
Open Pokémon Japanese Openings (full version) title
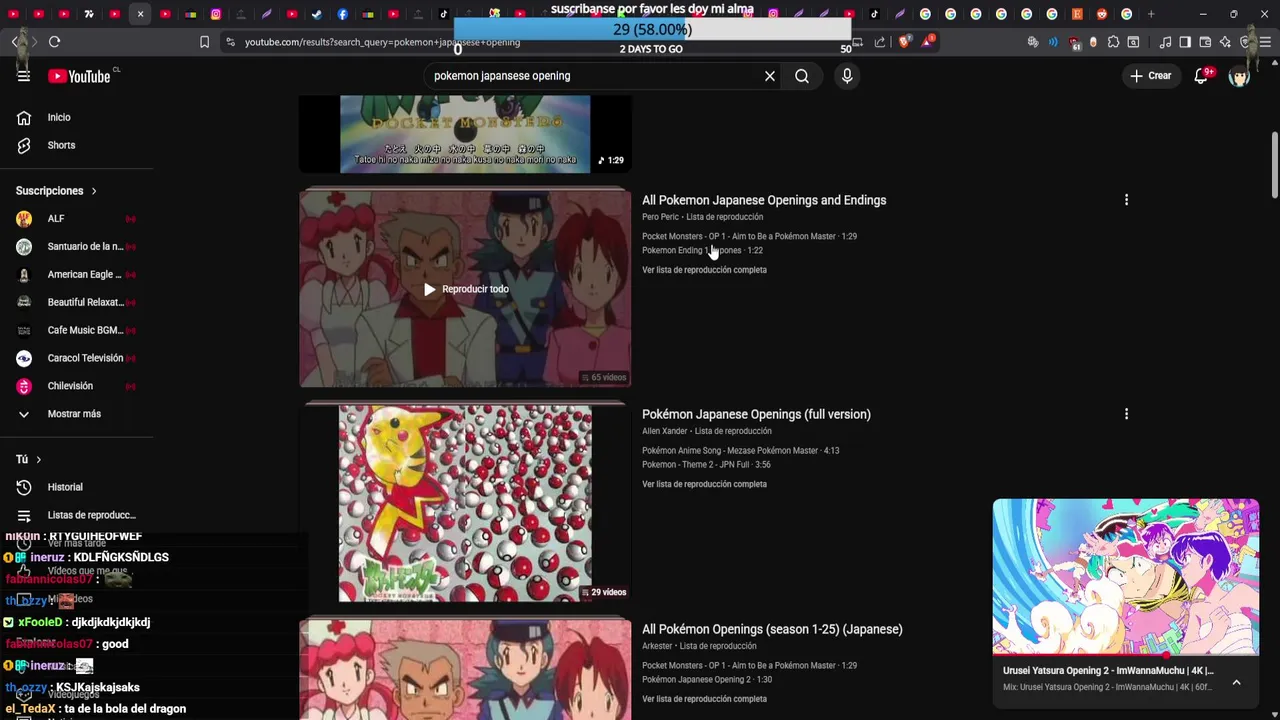756,414
